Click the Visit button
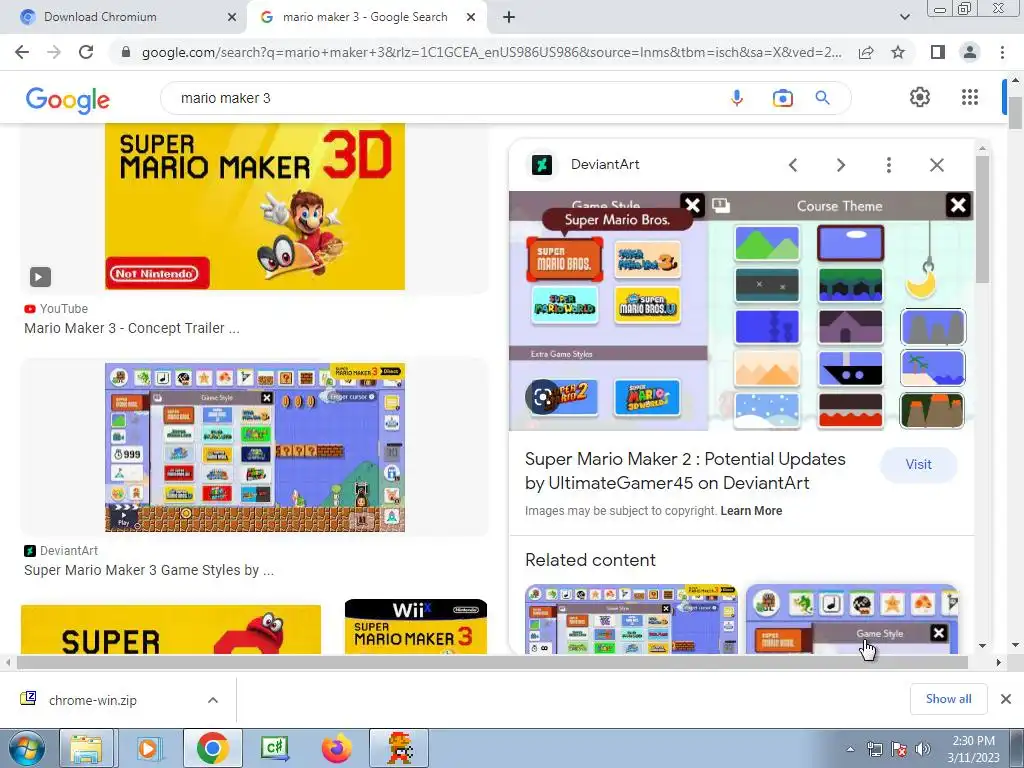Screen dimensions: 1024x768 (918, 464)
